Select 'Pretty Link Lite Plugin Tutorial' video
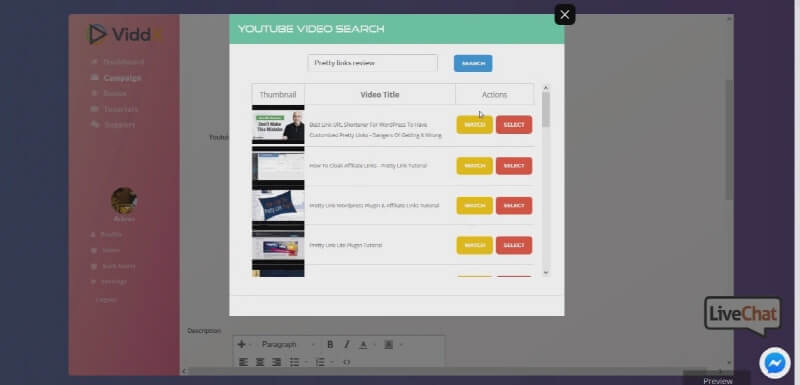Screen dimensions: 800x385 tap(514, 245)
